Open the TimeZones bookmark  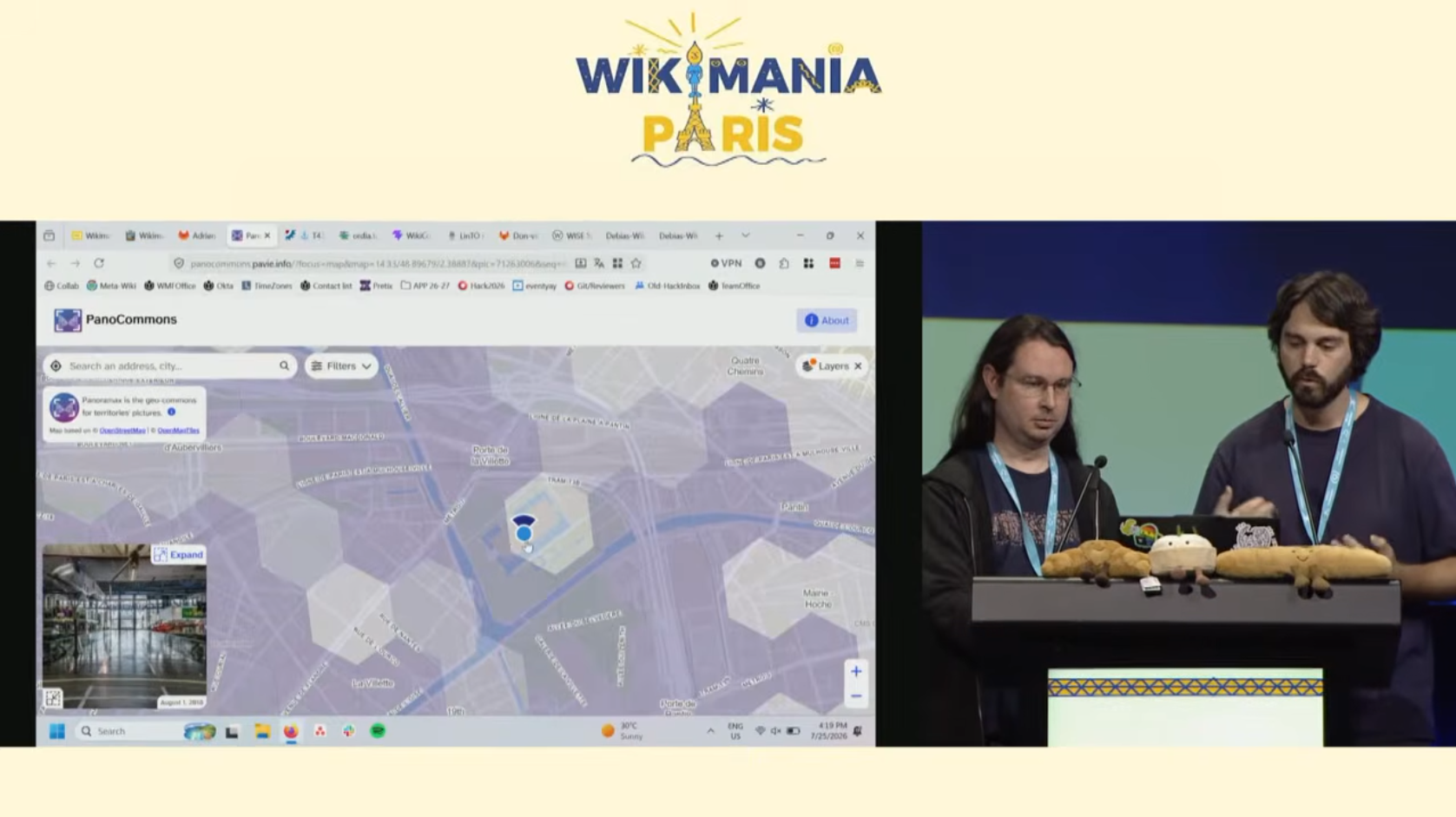[x=267, y=286]
